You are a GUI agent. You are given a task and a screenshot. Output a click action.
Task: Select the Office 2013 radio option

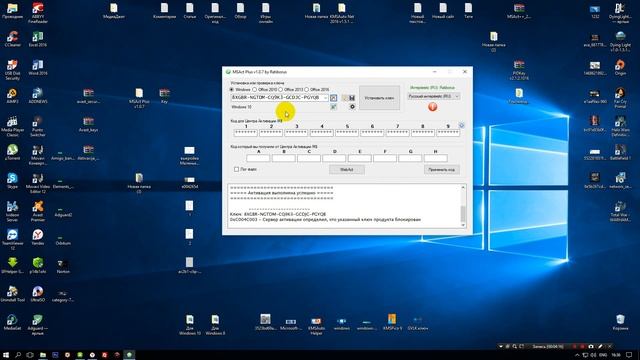point(280,89)
